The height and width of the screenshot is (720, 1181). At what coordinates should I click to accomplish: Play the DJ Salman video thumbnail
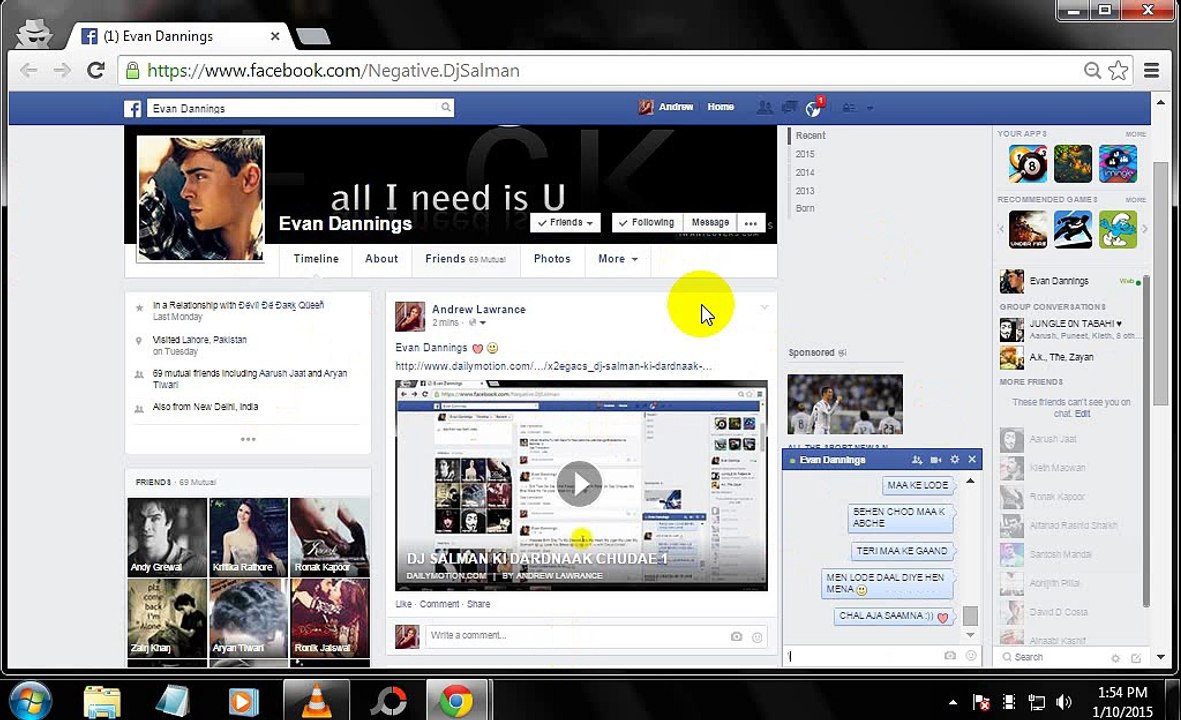click(x=579, y=484)
